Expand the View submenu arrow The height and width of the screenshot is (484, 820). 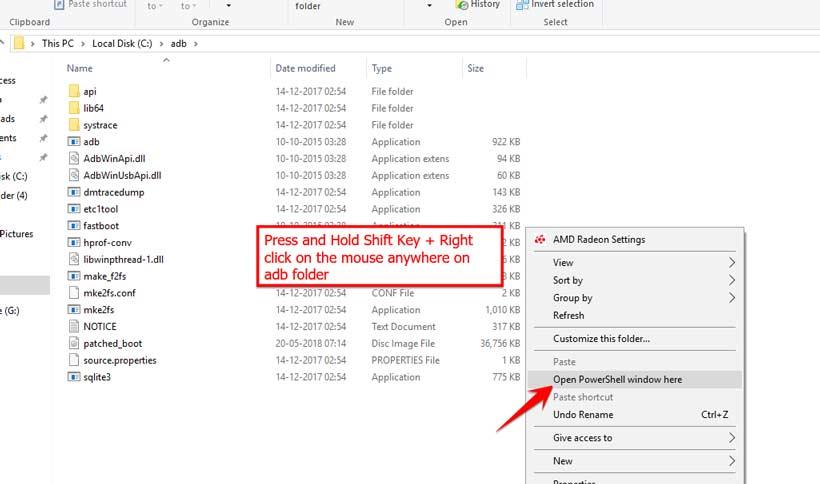coord(731,263)
